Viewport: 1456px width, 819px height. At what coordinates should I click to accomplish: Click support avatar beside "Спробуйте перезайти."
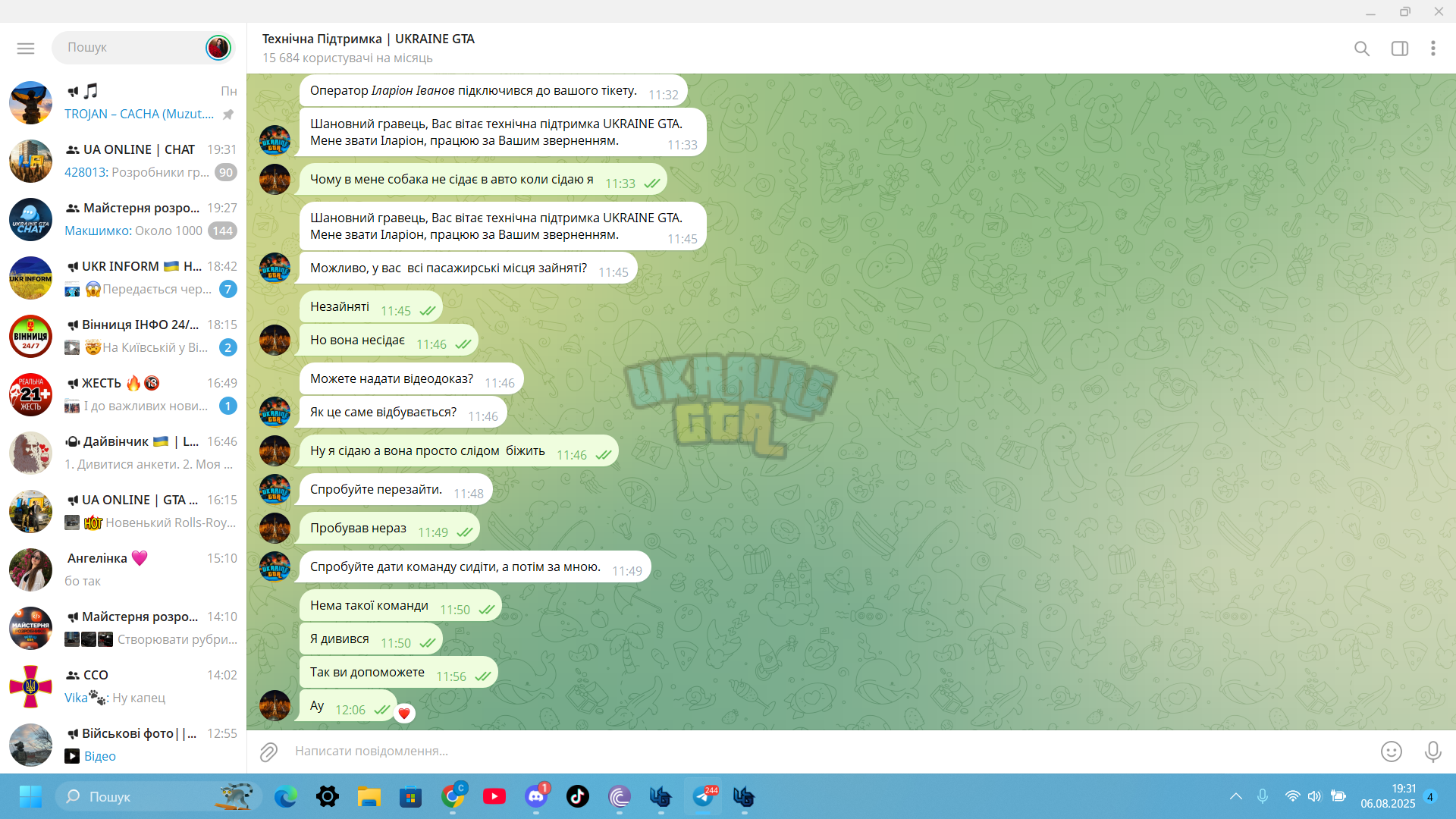[x=275, y=489]
